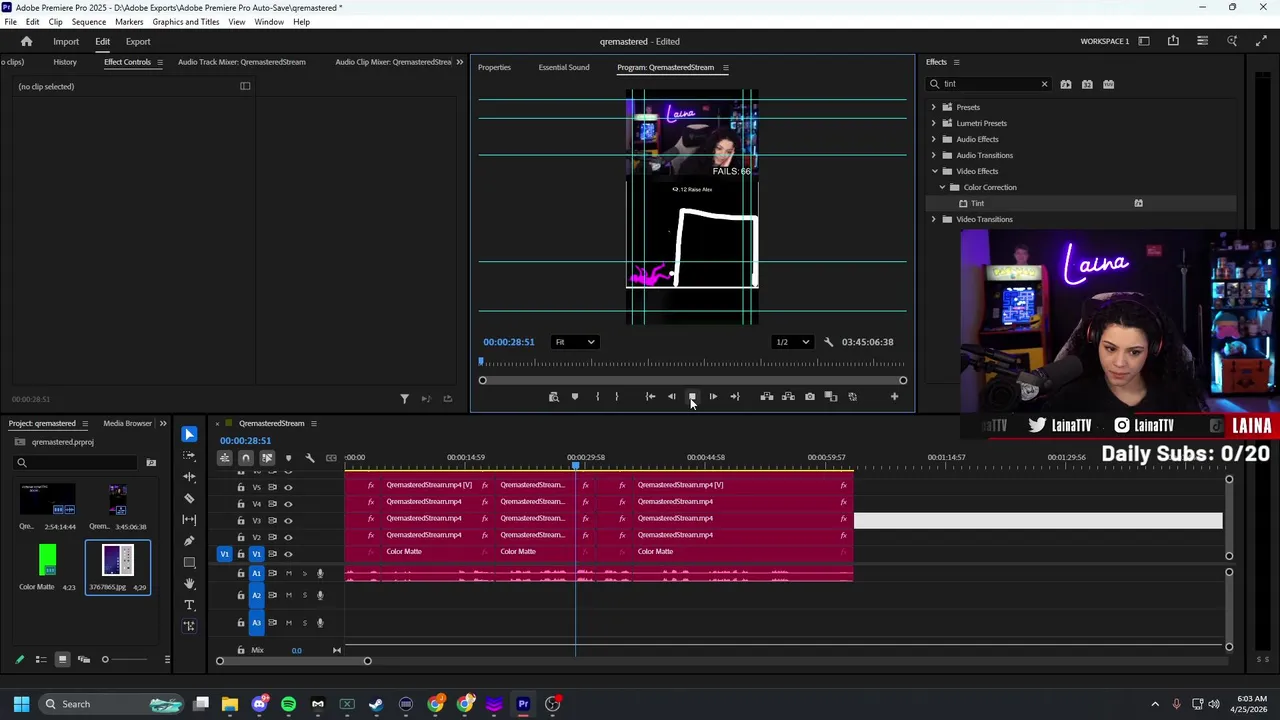Solo audio track A2
This screenshot has height=720, width=1280.
point(305,596)
